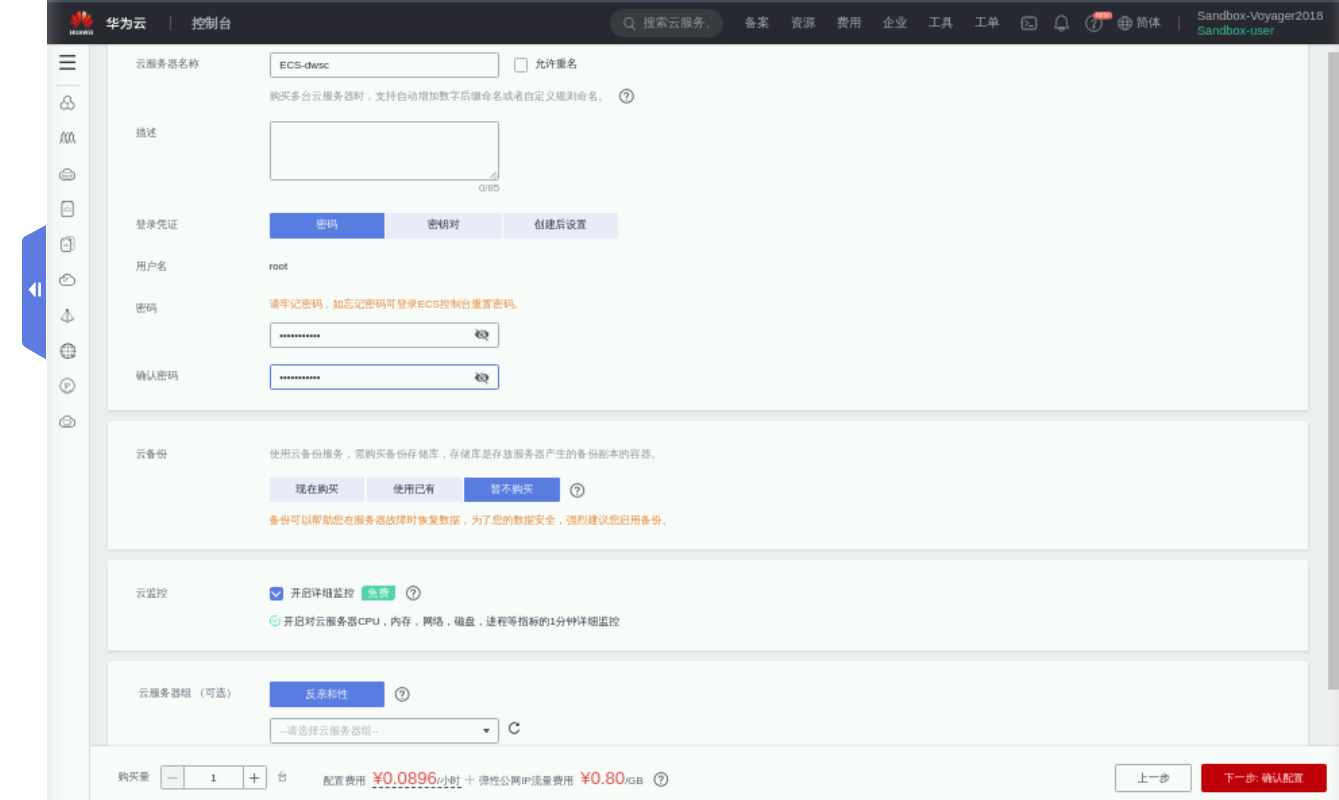Edit the ECS-dwsc server name field
Viewport: 1339px width, 800px height.
pyautogui.click(x=384, y=65)
